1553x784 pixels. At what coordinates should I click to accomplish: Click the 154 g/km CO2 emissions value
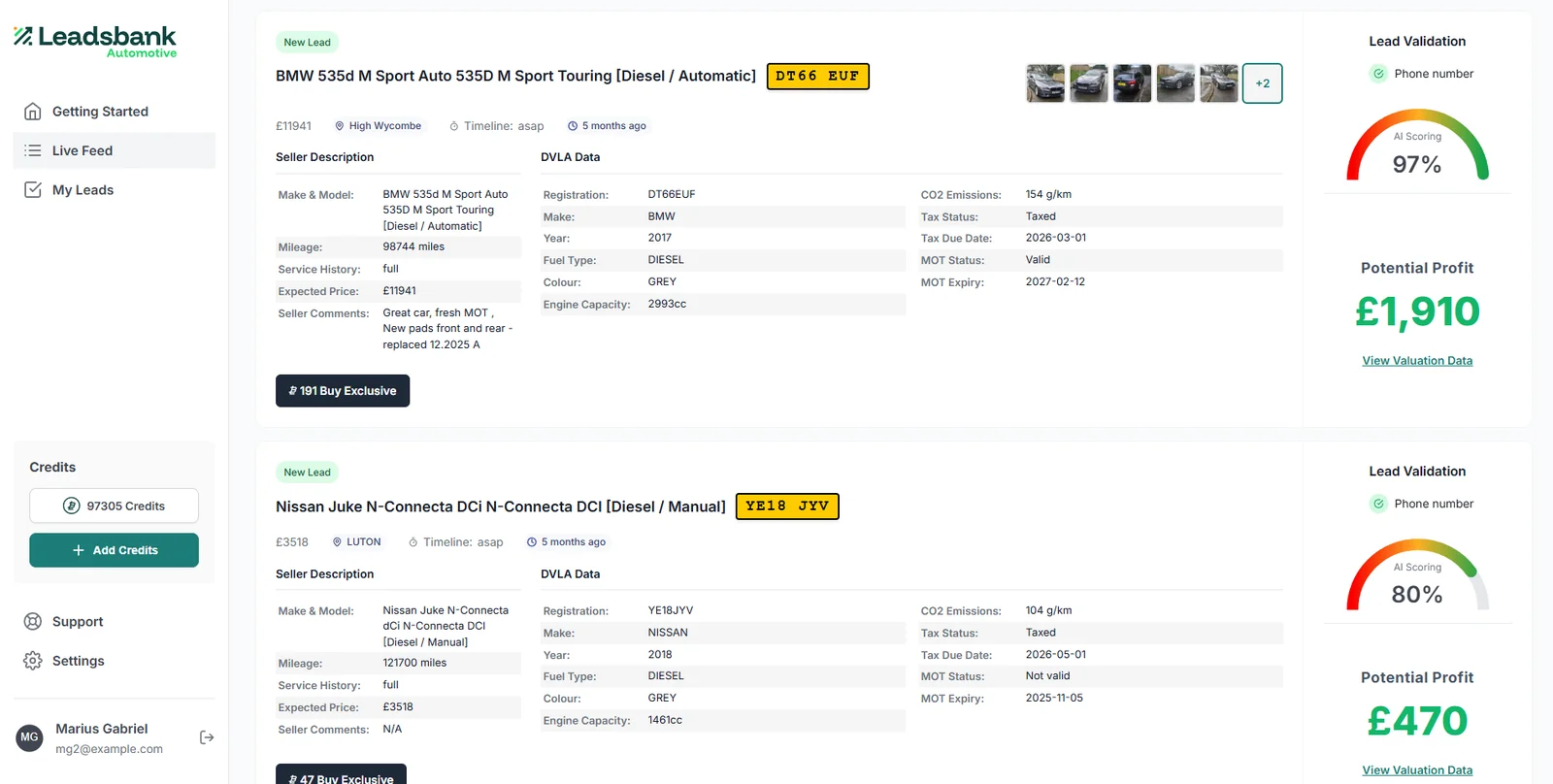[x=1048, y=194]
